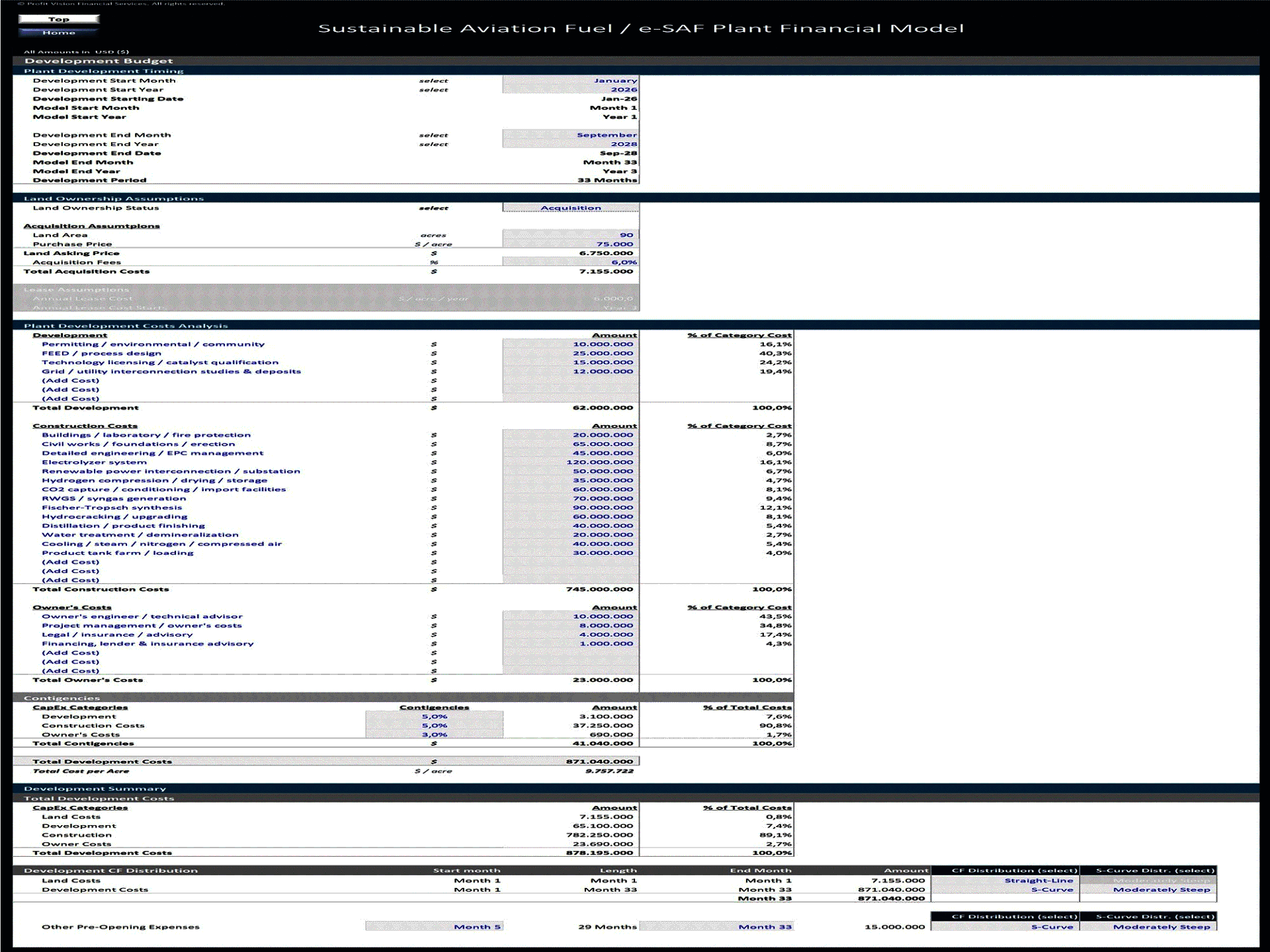Open Development Costs Moderately Steep S-curve selector
This screenshot has width=1270, height=952.
coord(1148,890)
